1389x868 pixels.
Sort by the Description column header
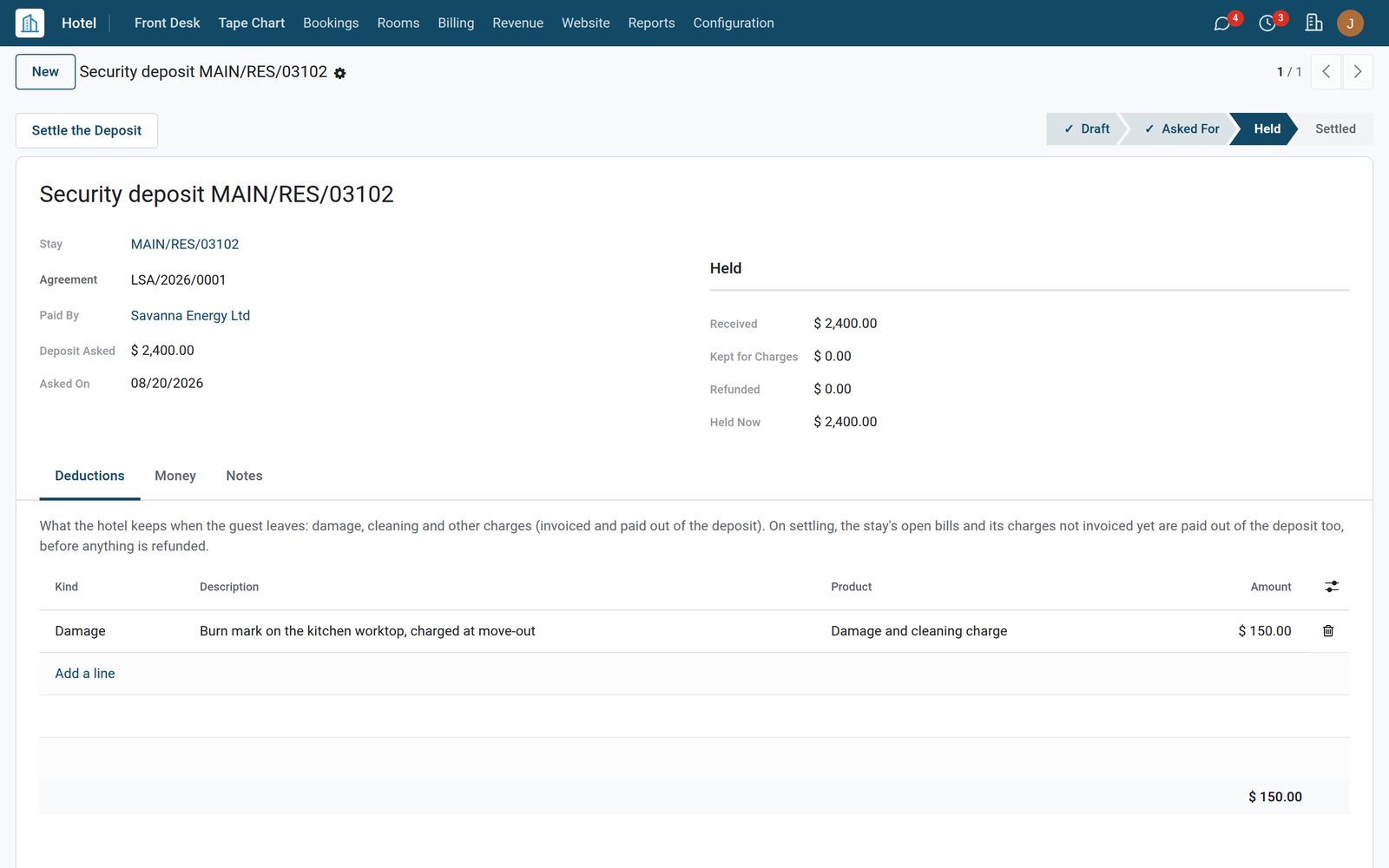(x=229, y=587)
